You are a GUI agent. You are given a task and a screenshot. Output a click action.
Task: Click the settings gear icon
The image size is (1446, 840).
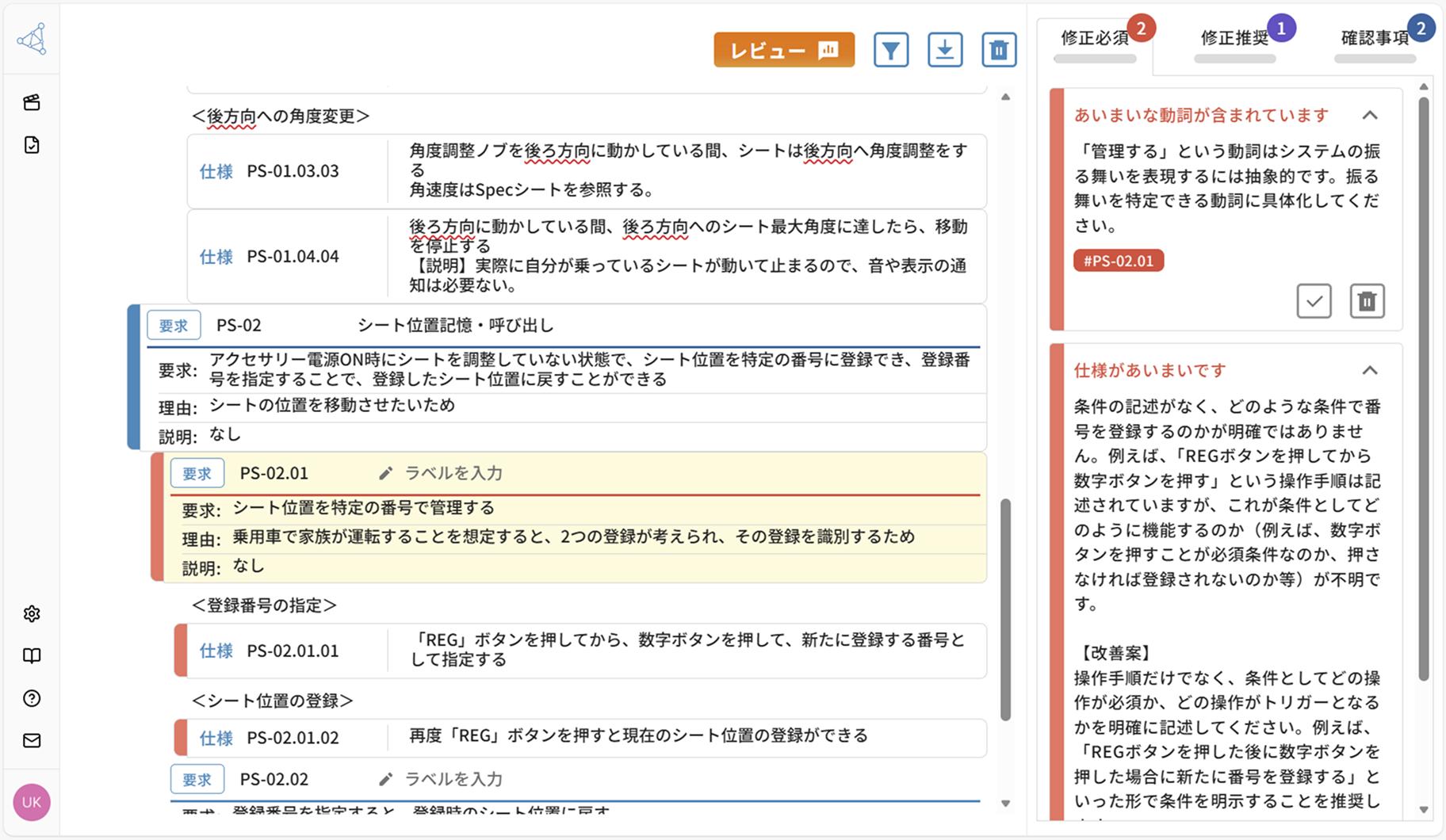click(x=31, y=613)
